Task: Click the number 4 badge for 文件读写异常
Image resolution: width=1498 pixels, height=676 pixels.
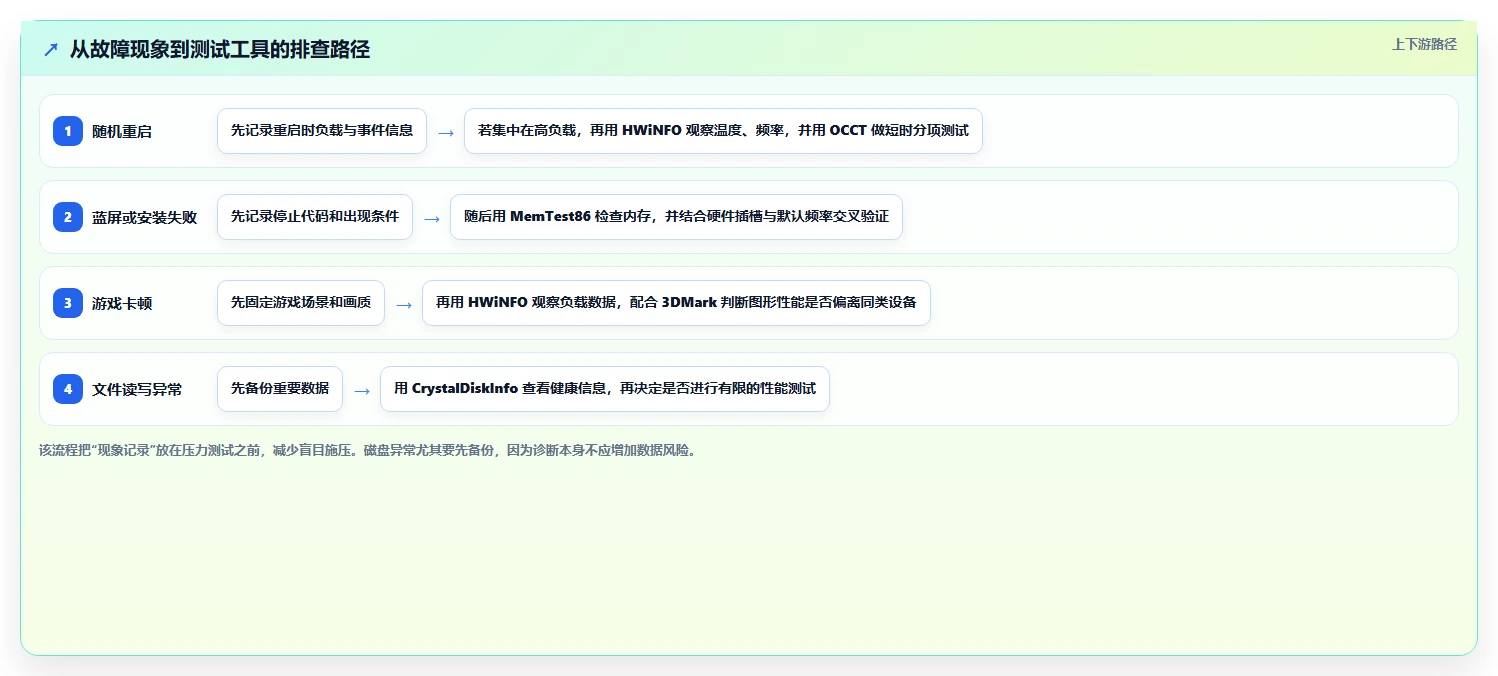Action: pyautogui.click(x=68, y=389)
